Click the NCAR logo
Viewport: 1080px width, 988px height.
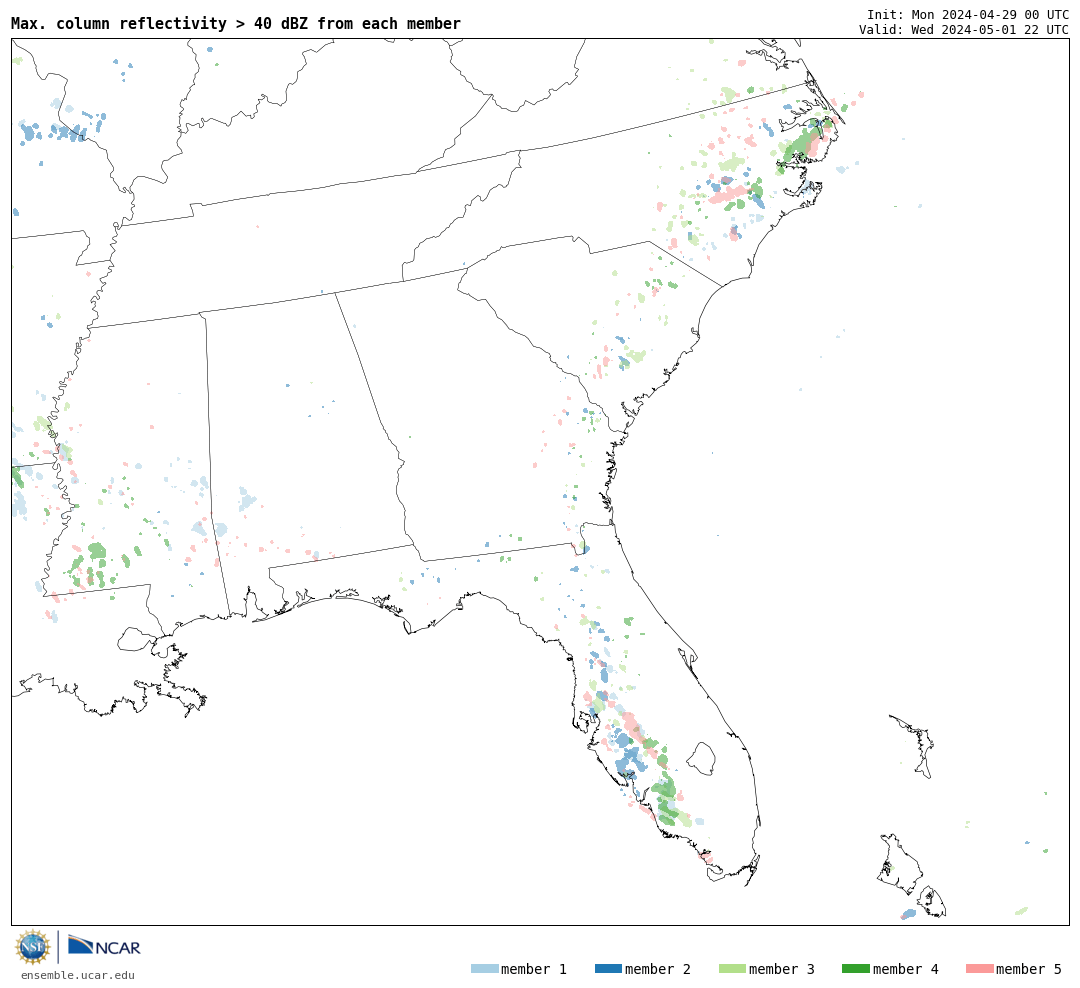[x=104, y=946]
